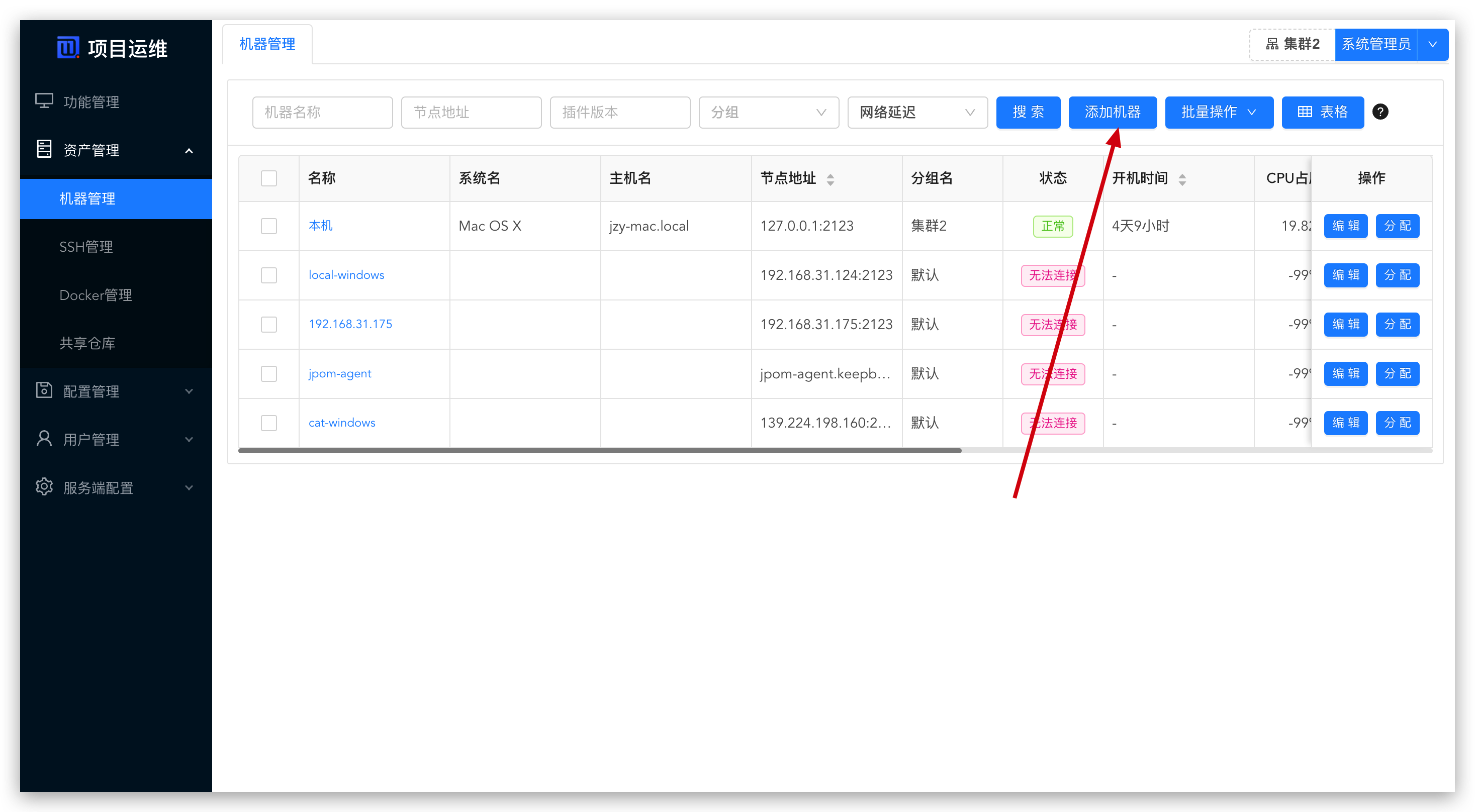Click 添加机器 button
Image resolution: width=1475 pixels, height=812 pixels.
[x=1112, y=112]
